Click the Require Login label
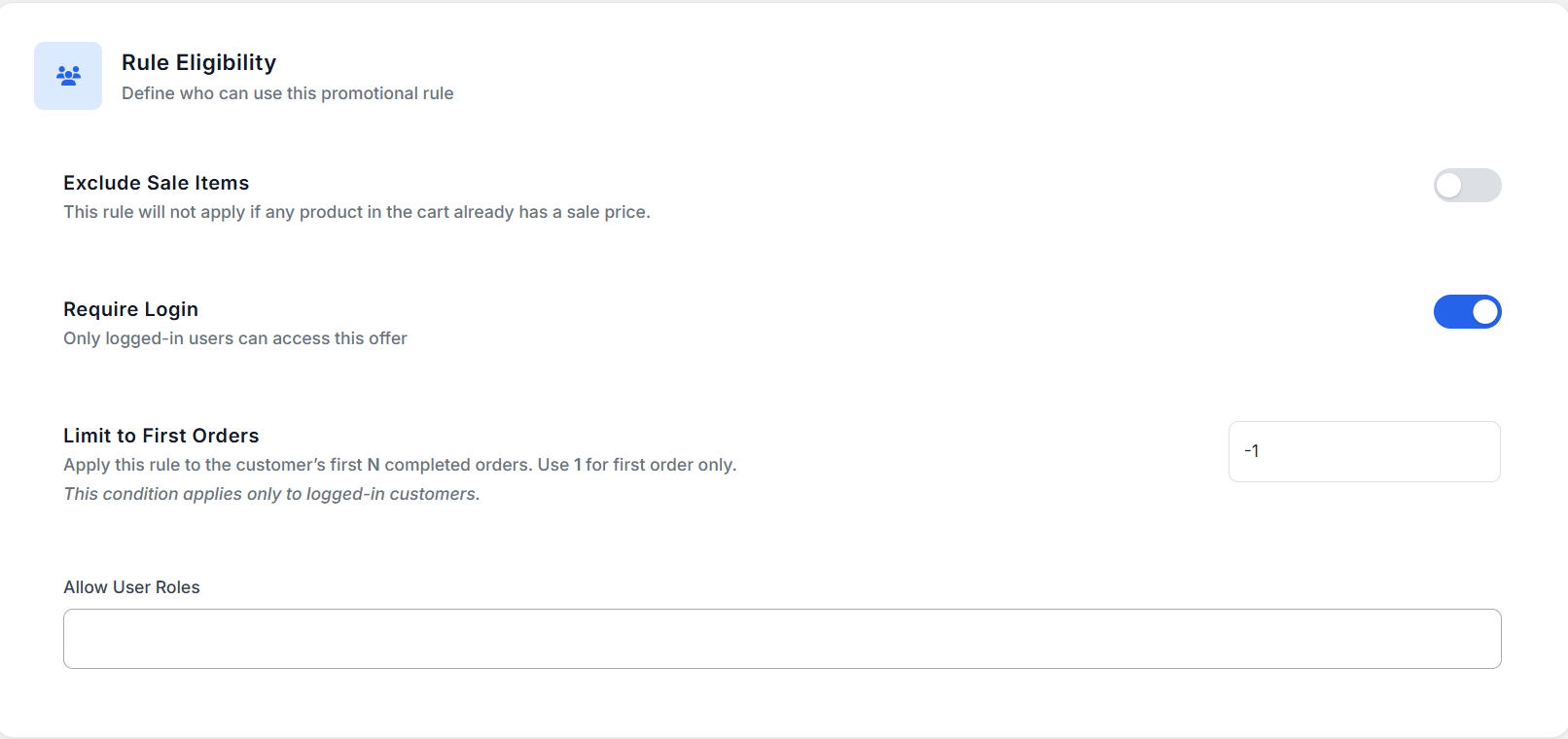The width and height of the screenshot is (1568, 739). click(130, 309)
